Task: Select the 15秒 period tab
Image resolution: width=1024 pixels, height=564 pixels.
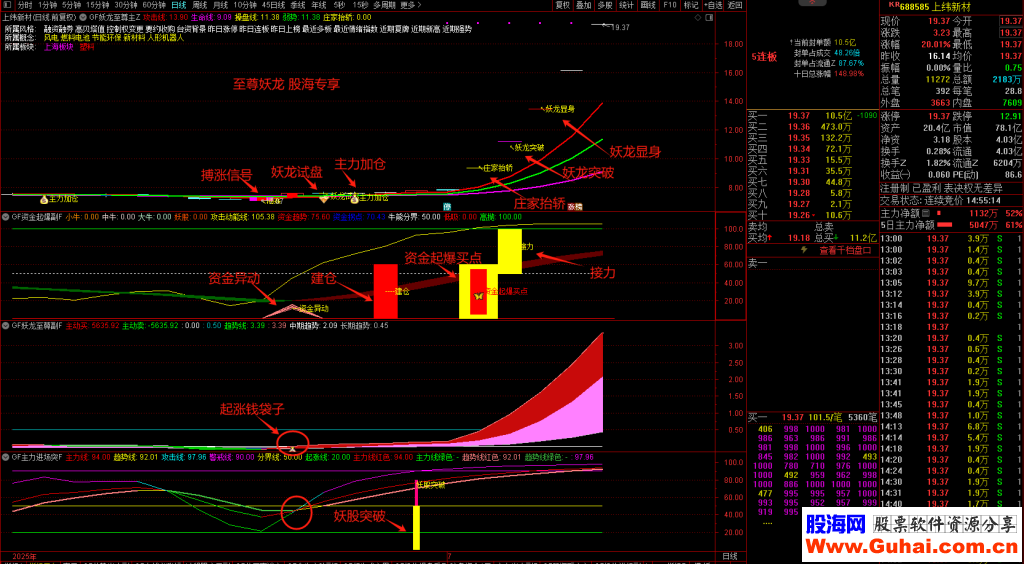Action: 360,5
